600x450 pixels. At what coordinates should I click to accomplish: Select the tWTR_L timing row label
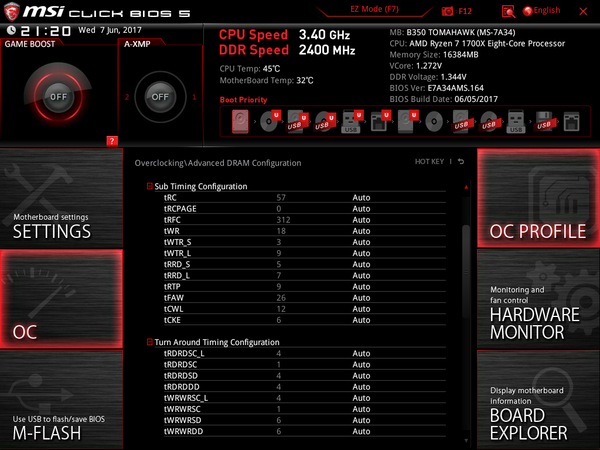pos(178,253)
